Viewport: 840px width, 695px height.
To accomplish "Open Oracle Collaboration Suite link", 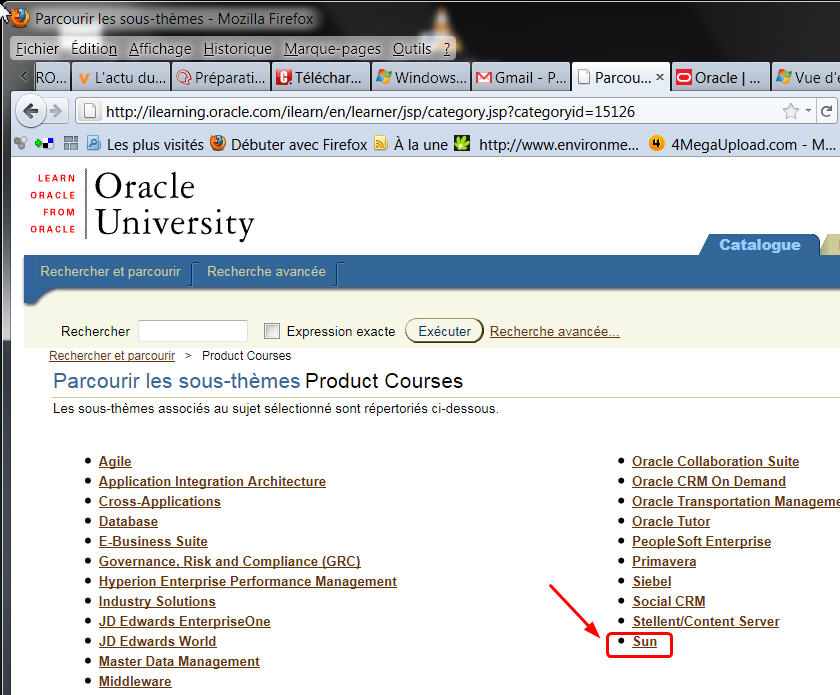I will [715, 461].
